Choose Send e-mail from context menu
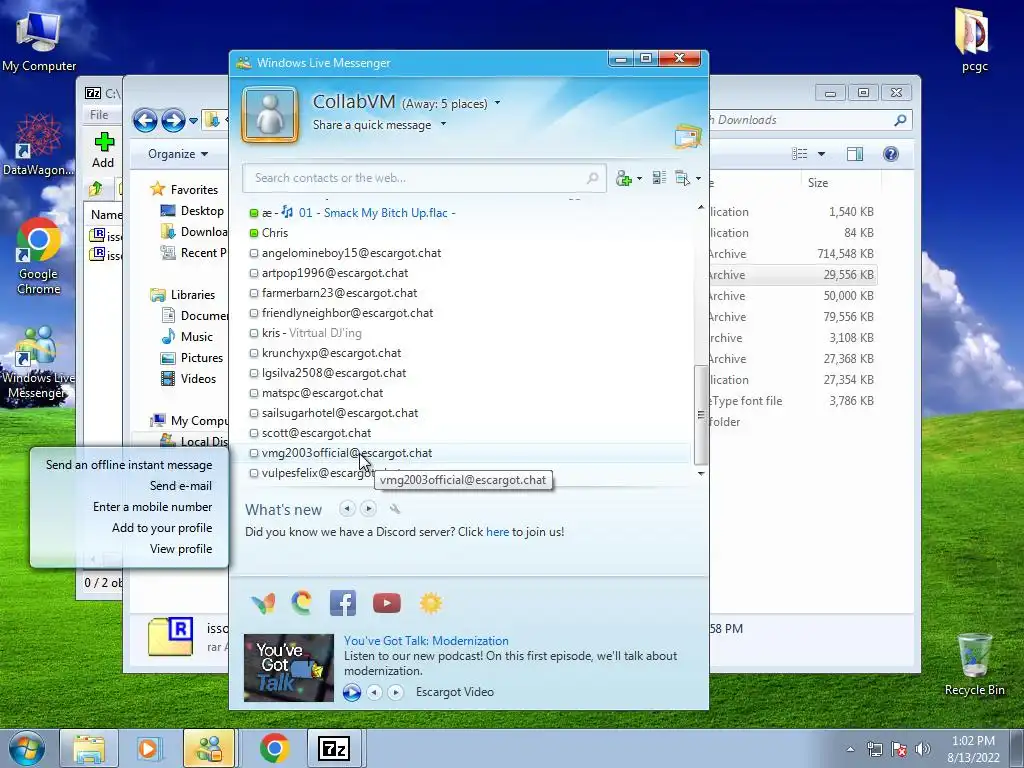Viewport: 1024px width, 768px height. 181,486
